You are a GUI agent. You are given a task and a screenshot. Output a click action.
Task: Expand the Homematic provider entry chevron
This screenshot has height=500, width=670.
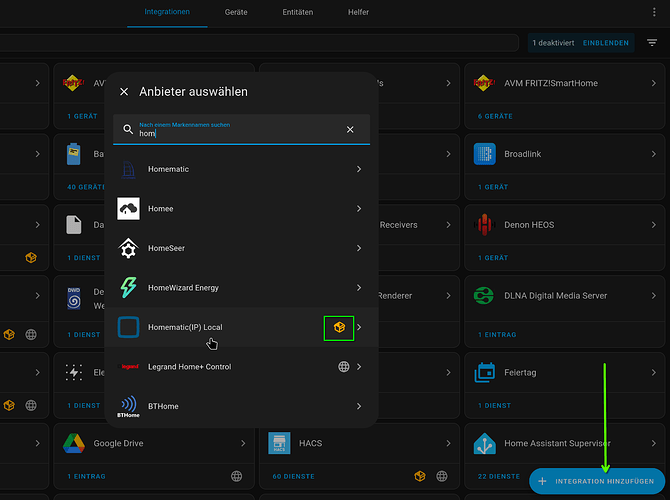(359, 169)
